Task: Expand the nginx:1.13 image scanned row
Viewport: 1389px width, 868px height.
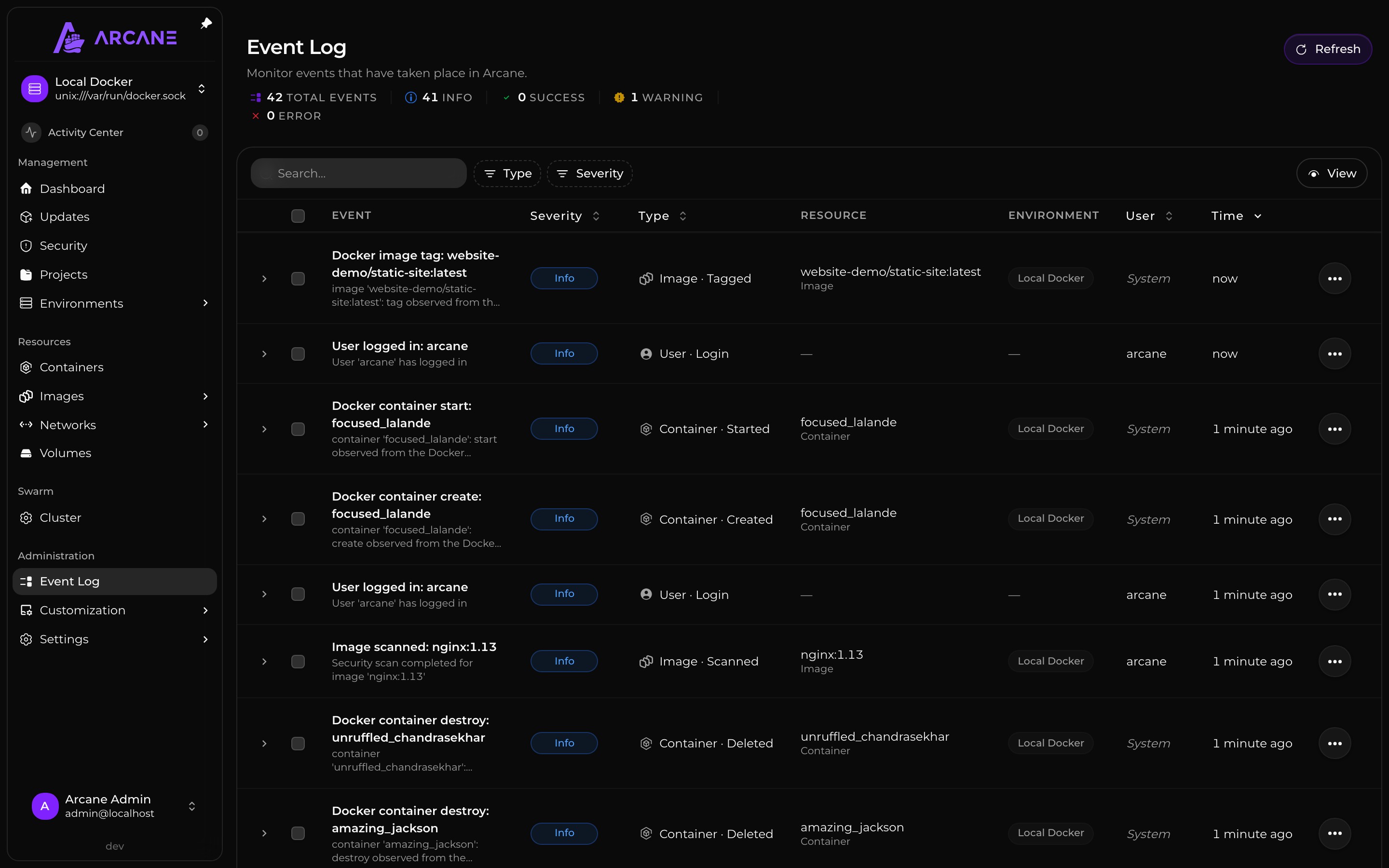Action: [x=264, y=661]
